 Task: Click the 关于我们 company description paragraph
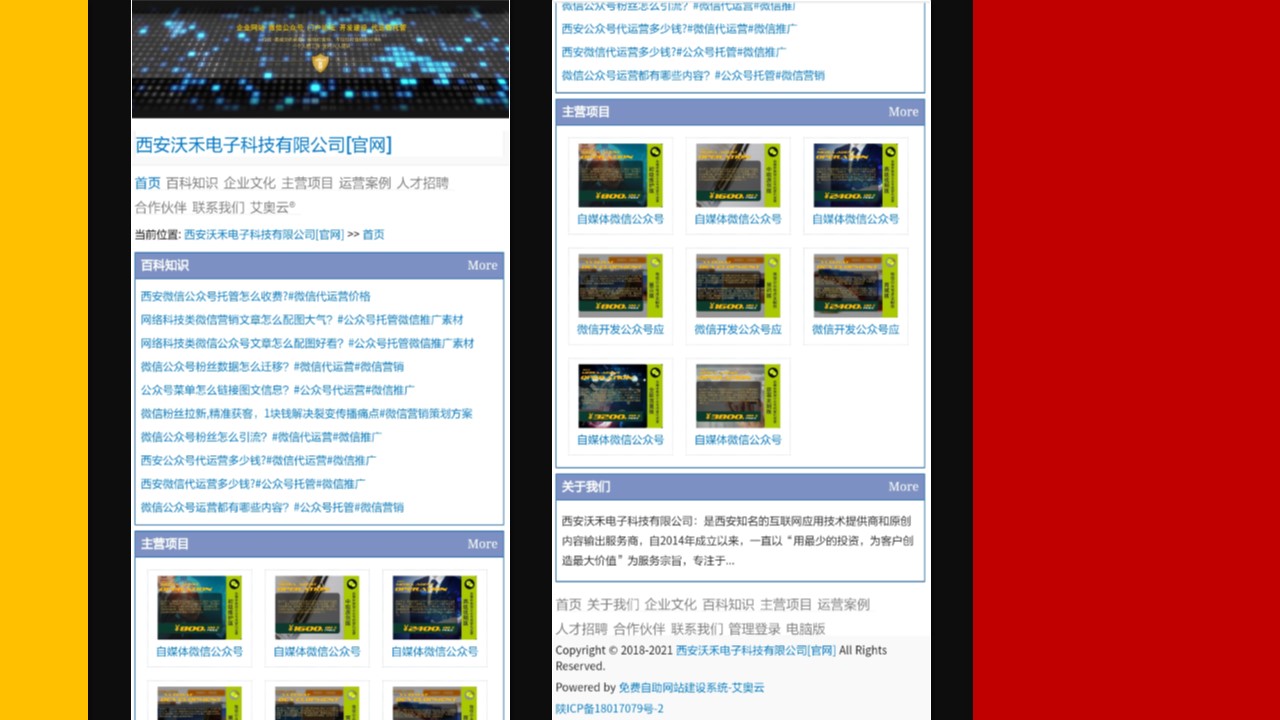click(739, 541)
